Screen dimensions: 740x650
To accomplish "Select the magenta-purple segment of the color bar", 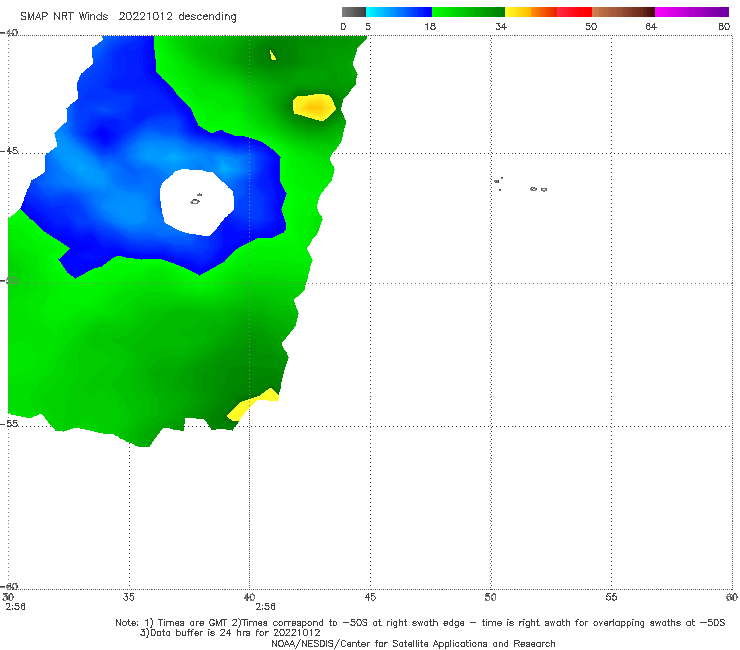I will 692,12.
